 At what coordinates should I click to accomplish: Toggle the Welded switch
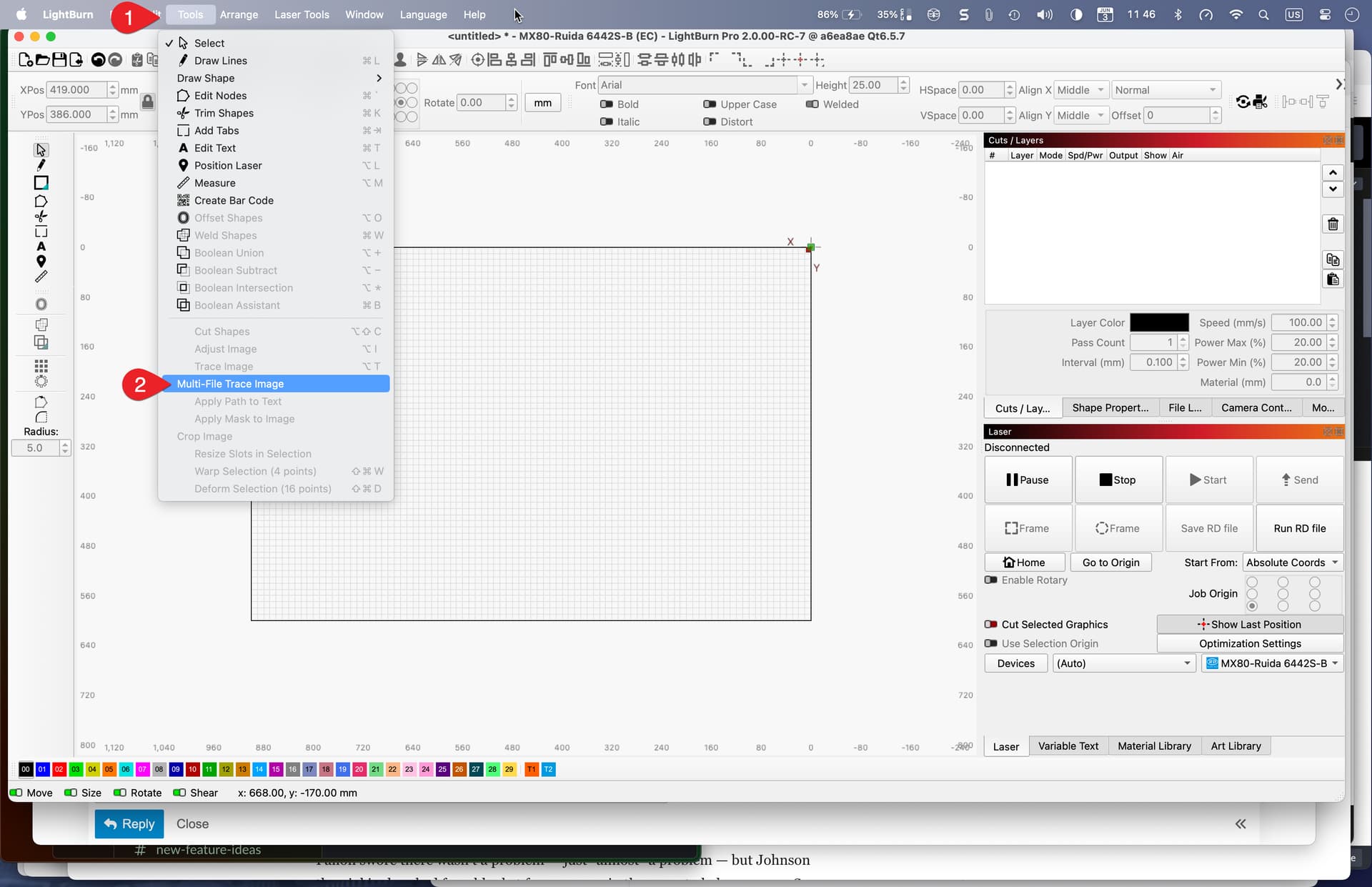pos(812,104)
